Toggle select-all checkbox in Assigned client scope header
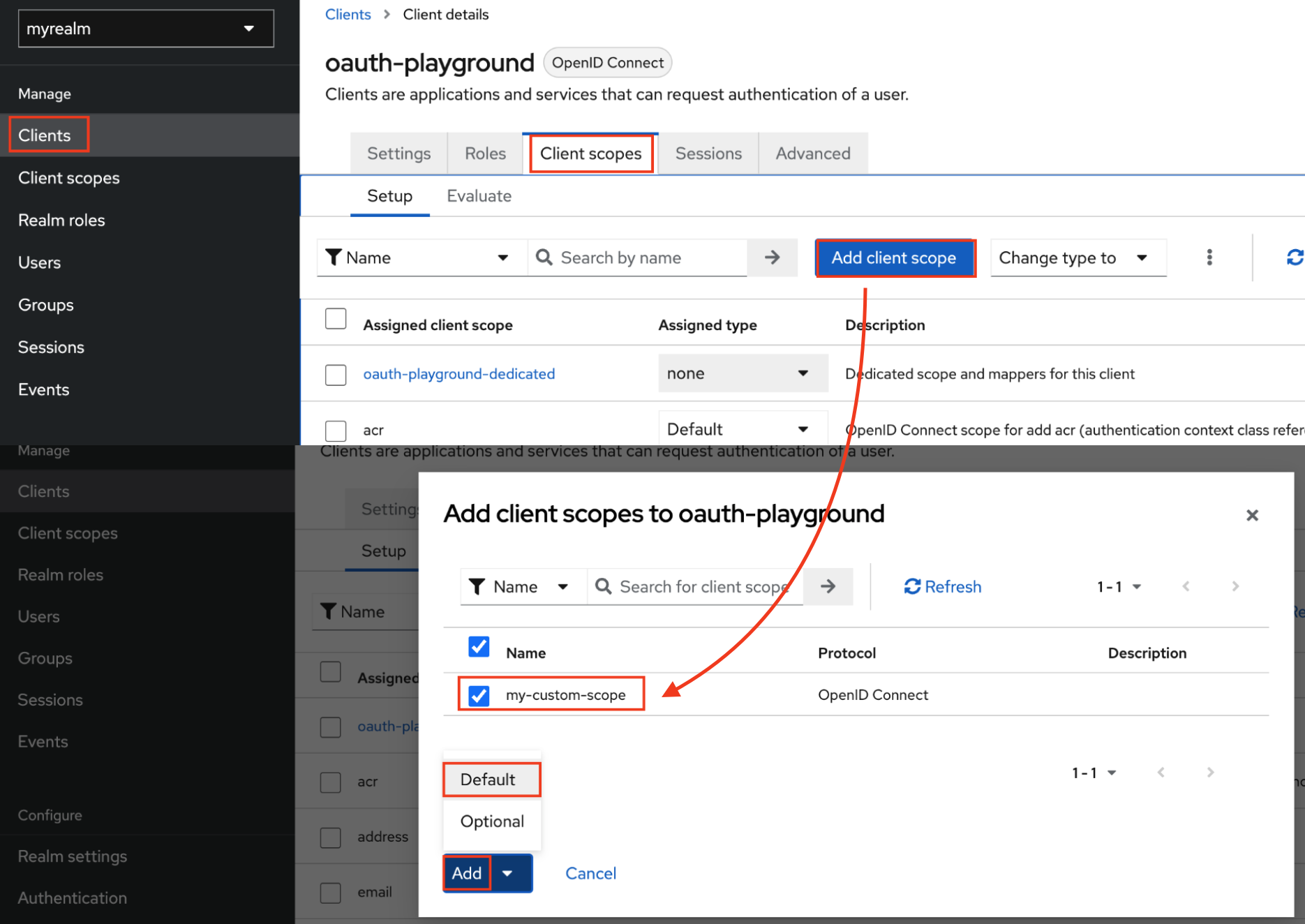Image resolution: width=1305 pixels, height=924 pixels. coord(336,318)
